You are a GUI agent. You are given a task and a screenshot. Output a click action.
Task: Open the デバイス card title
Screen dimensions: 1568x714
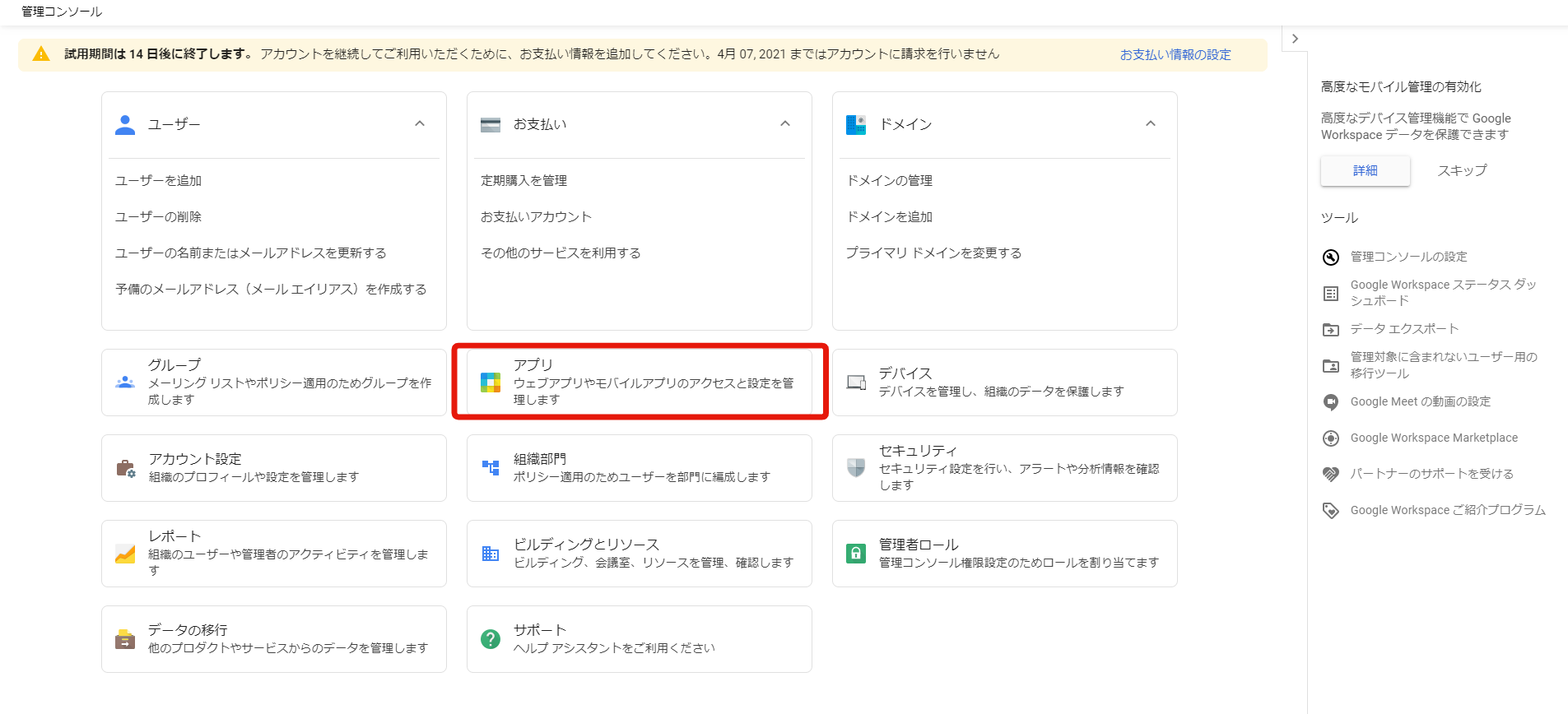click(x=905, y=373)
